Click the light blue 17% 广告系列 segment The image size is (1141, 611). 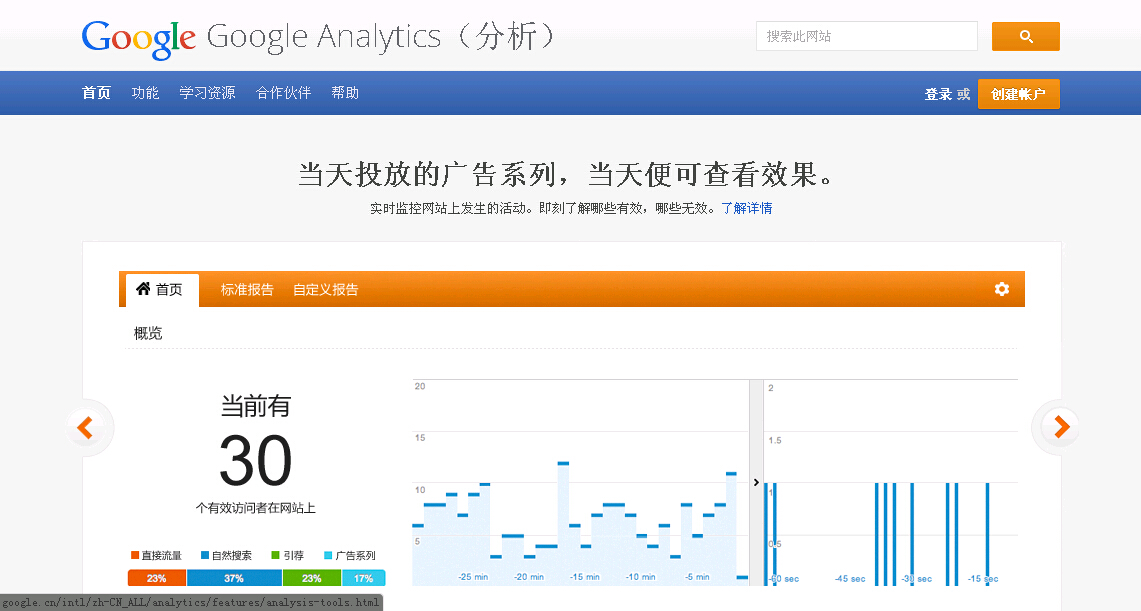[363, 578]
